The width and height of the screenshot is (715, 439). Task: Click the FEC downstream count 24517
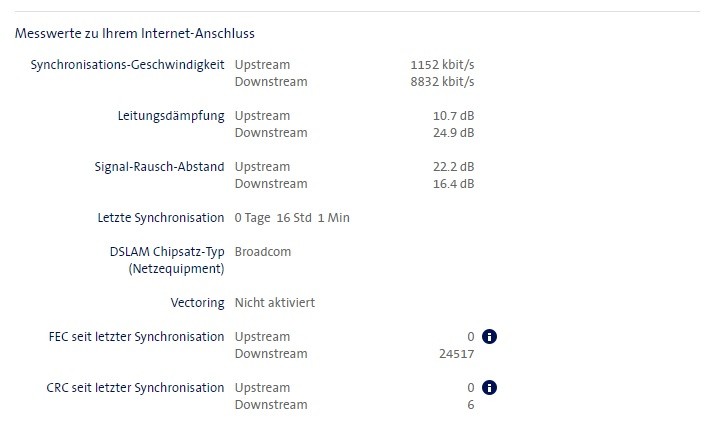454,354
